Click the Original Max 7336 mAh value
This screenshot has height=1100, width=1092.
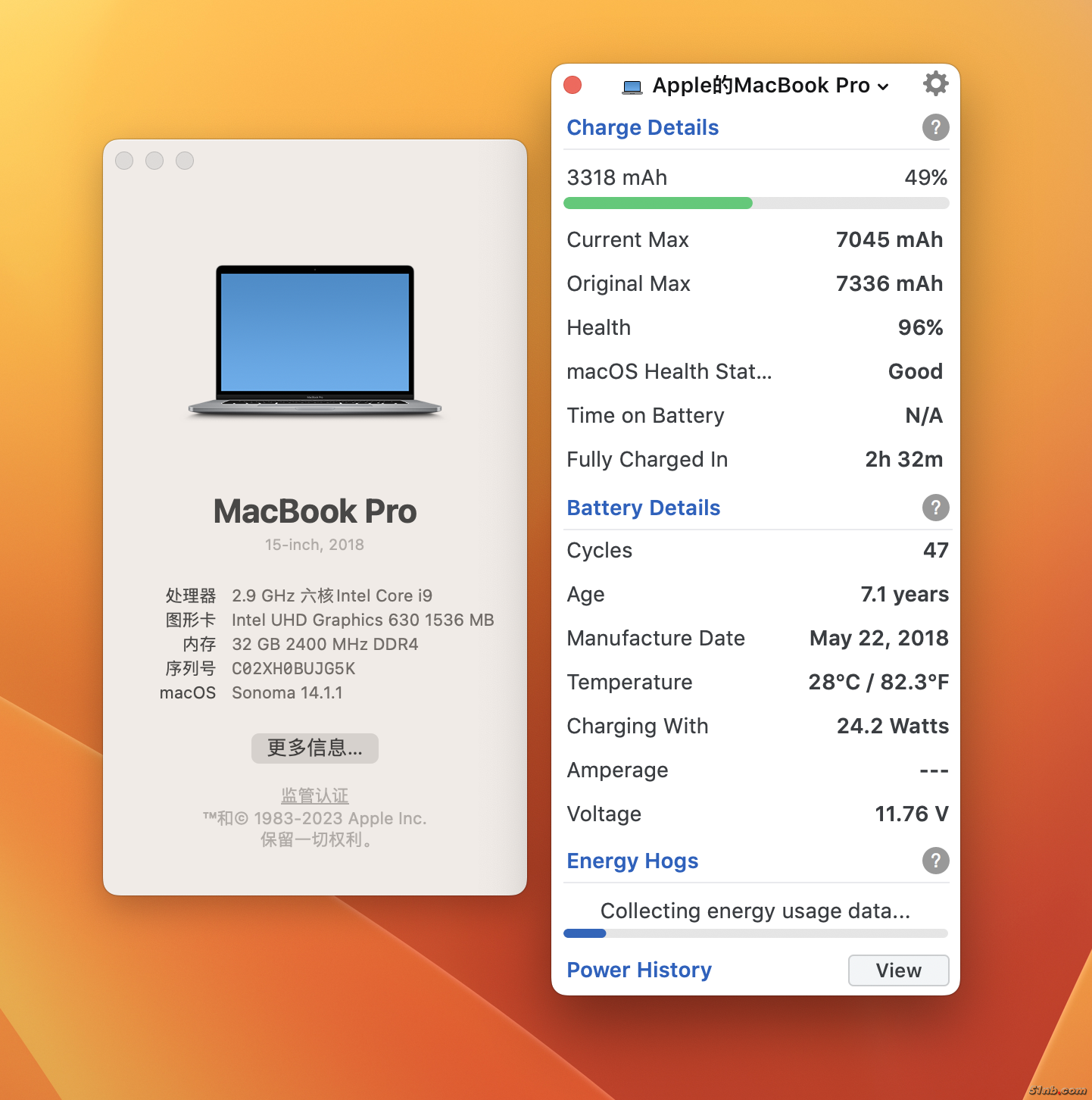pos(890,283)
